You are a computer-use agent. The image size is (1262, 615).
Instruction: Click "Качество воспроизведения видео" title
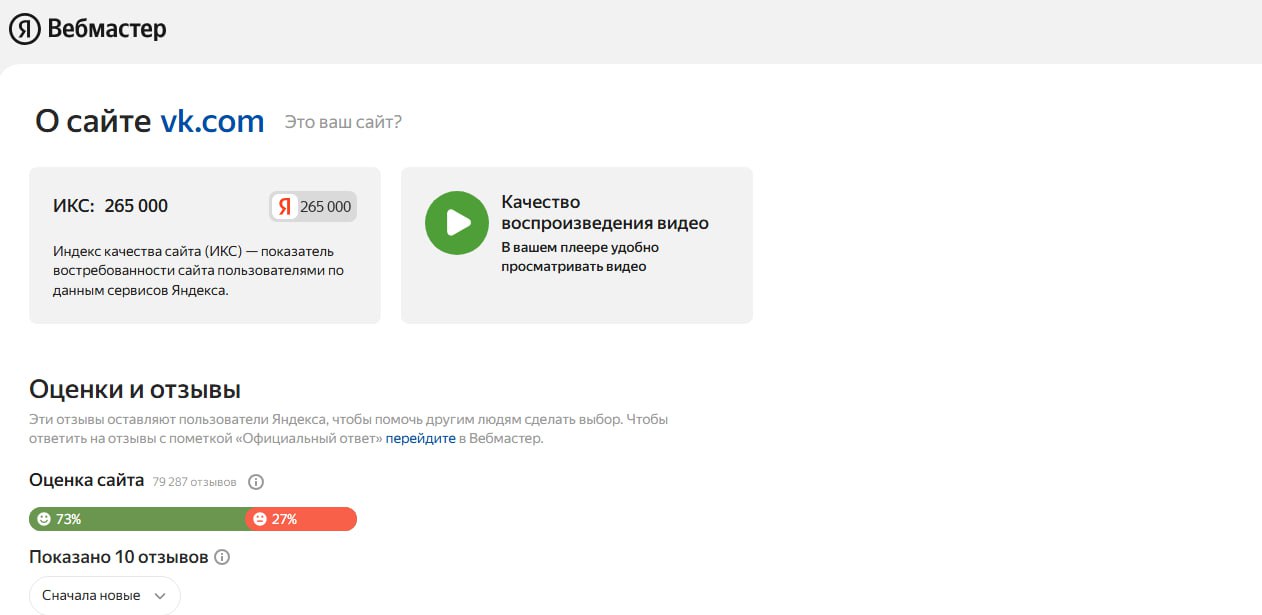click(604, 212)
